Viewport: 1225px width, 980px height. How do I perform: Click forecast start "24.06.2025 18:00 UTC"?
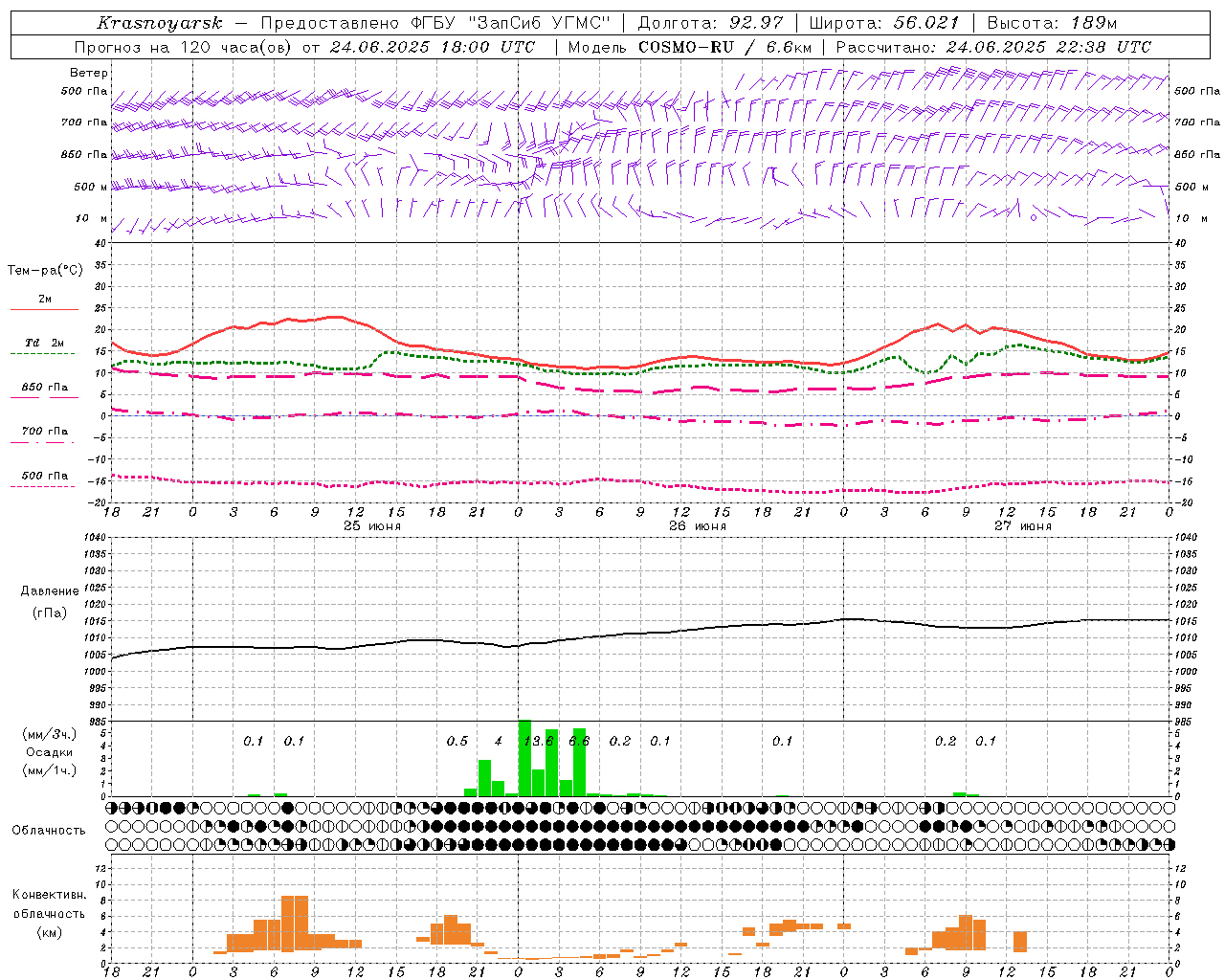pos(433,47)
